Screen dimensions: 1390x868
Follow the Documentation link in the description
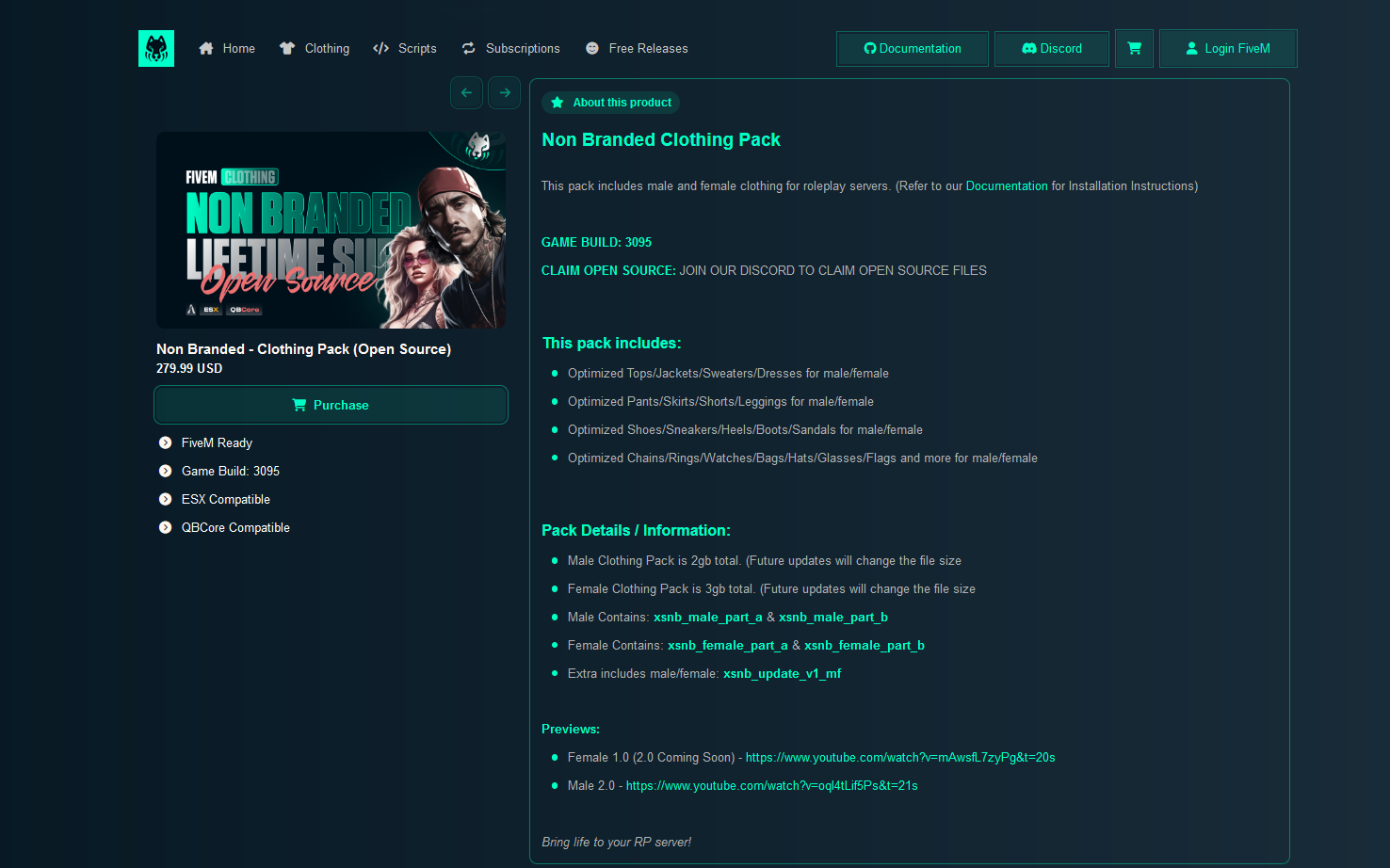click(1006, 186)
